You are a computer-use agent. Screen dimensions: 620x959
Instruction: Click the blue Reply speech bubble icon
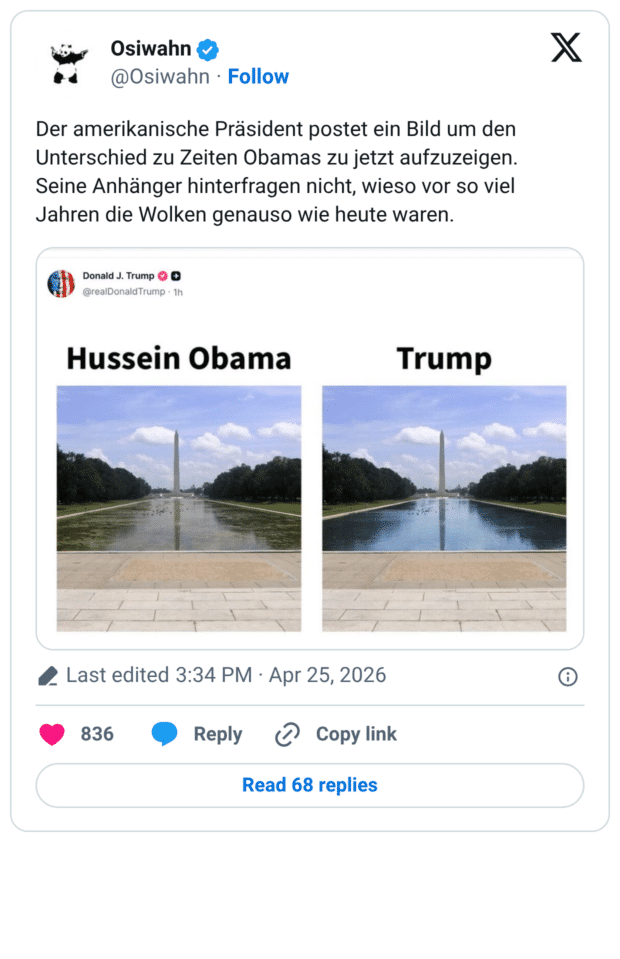pyautogui.click(x=163, y=734)
